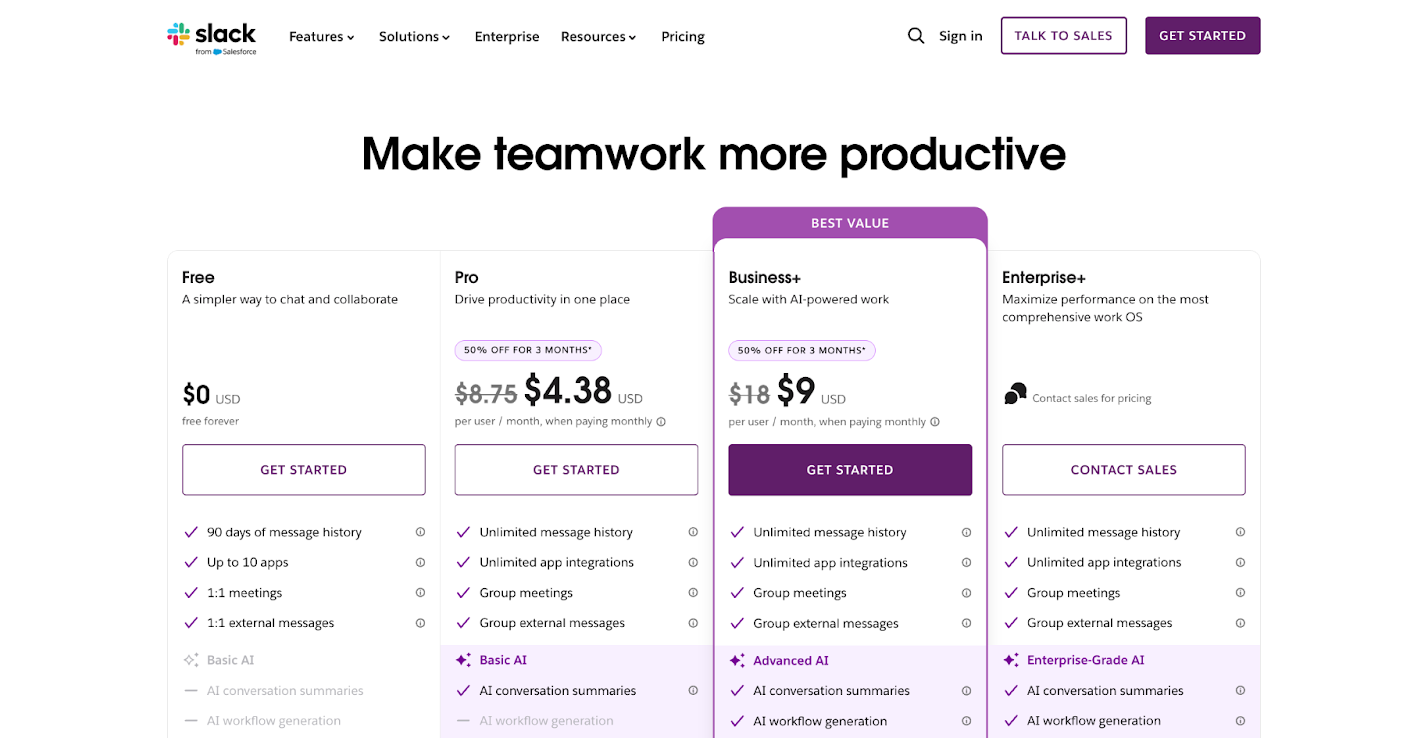Open the Pricing nav item
The width and height of the screenshot is (1414, 738).
tap(683, 37)
